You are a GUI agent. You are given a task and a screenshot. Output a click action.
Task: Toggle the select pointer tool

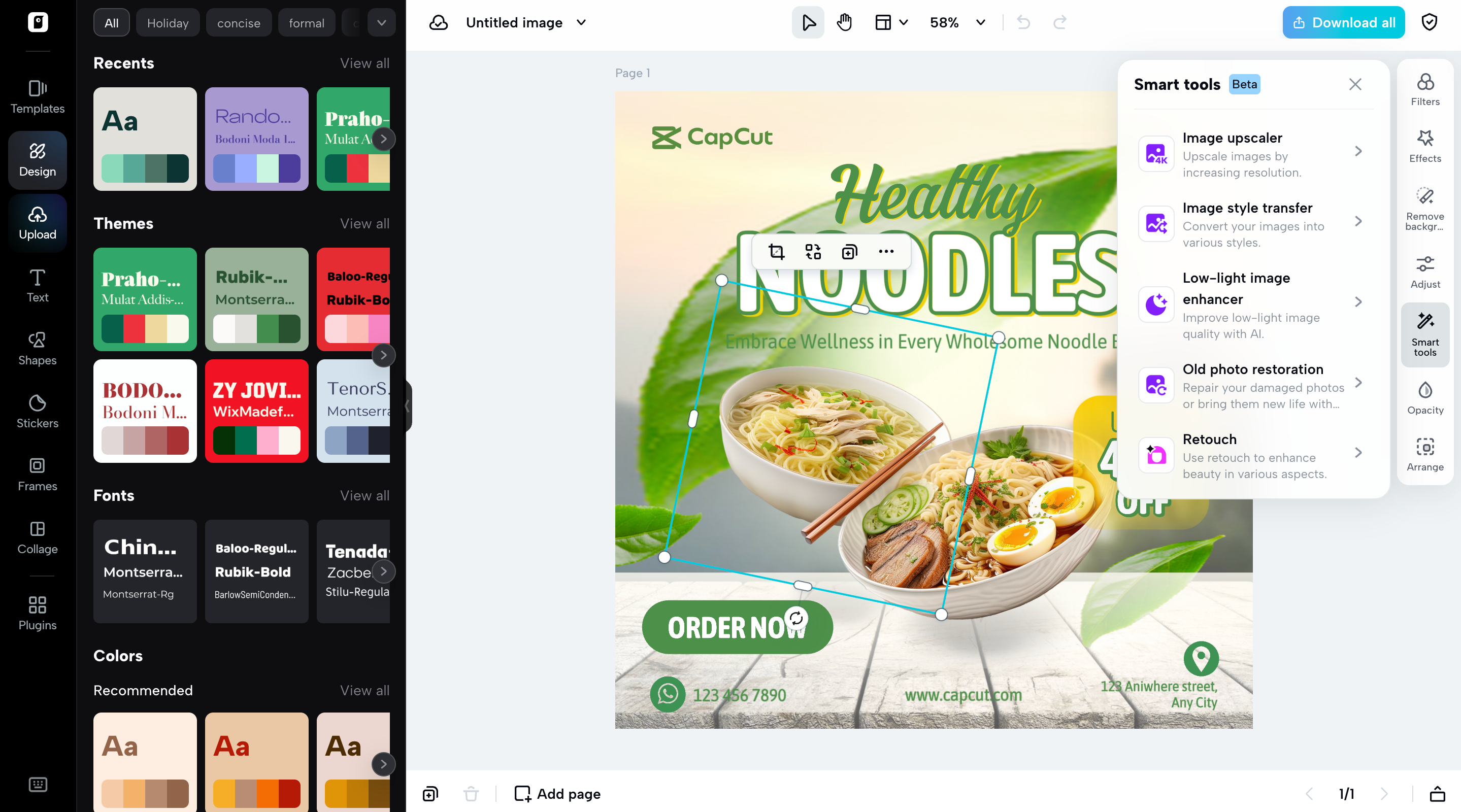click(x=808, y=23)
